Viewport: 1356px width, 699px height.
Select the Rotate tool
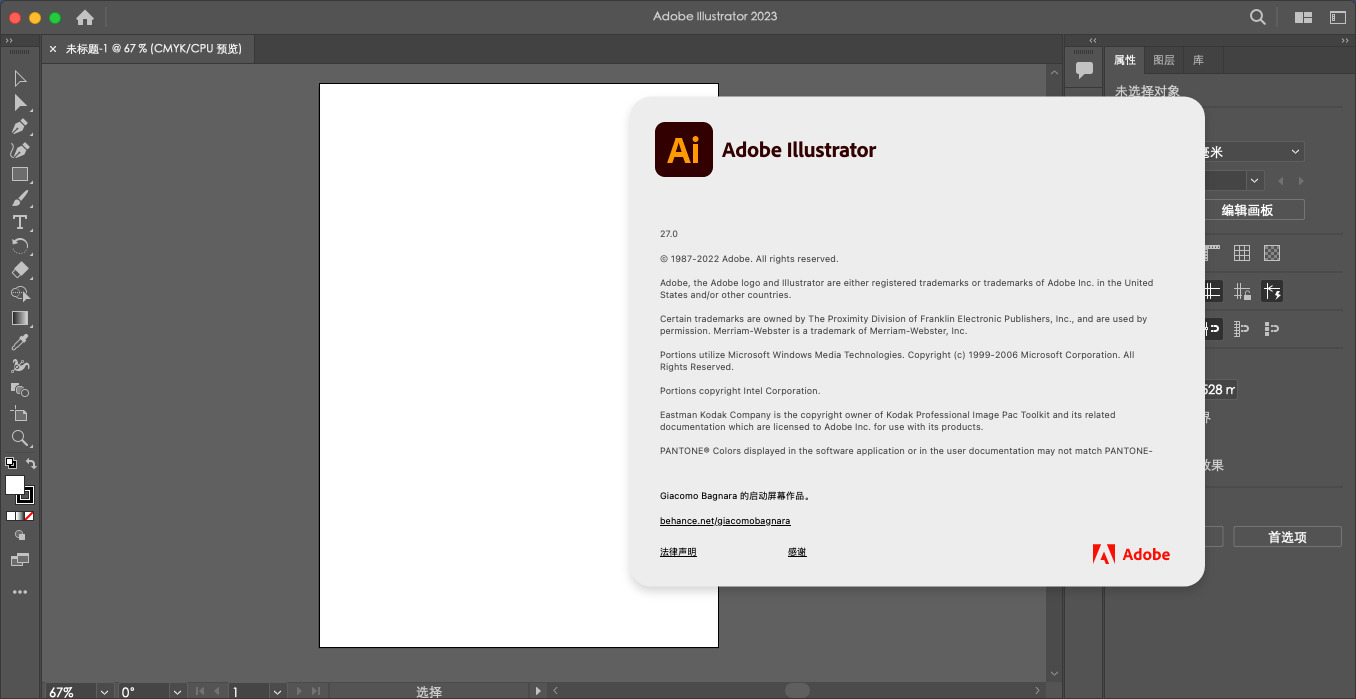tap(20, 246)
